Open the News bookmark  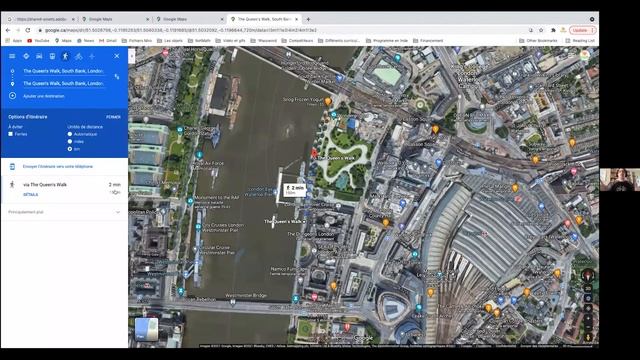pos(85,41)
